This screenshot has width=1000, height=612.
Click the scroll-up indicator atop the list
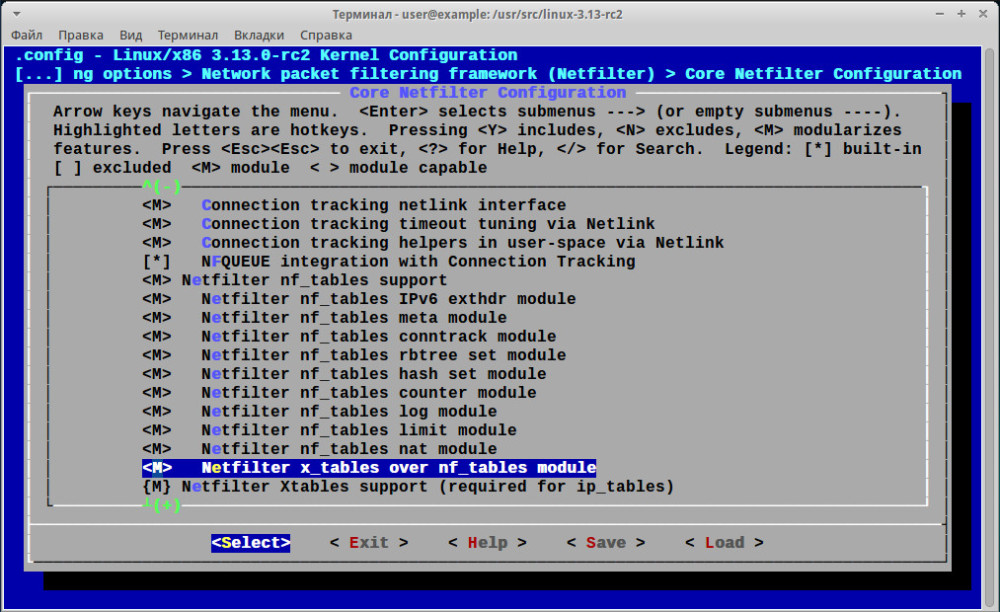[x=162, y=186]
